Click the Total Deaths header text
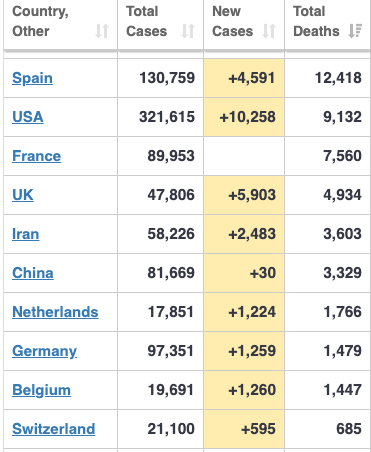Image resolution: width=371 pixels, height=452 pixels. pos(316,21)
